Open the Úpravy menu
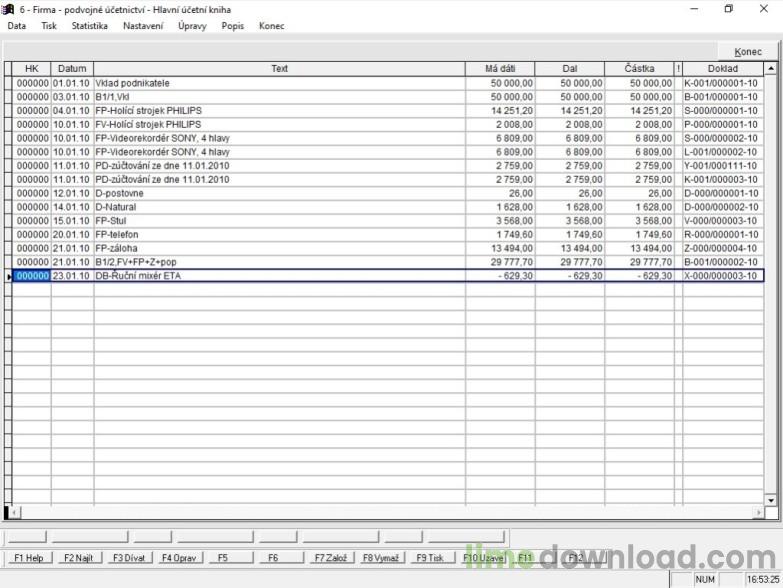 (192, 26)
